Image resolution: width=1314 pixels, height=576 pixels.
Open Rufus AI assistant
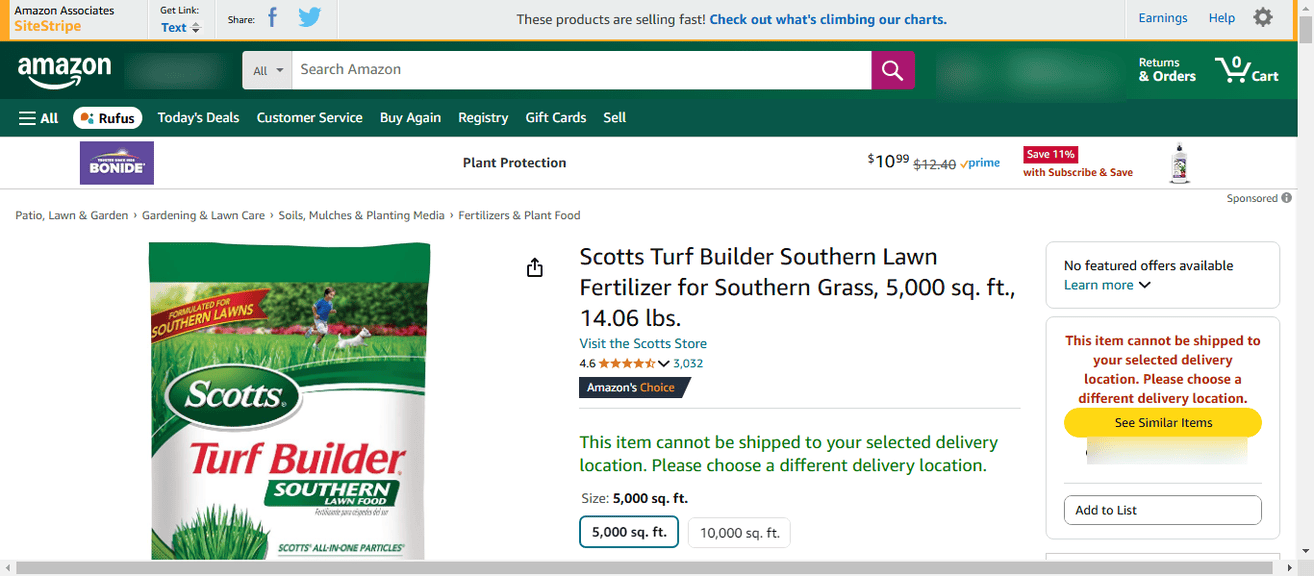tap(107, 118)
